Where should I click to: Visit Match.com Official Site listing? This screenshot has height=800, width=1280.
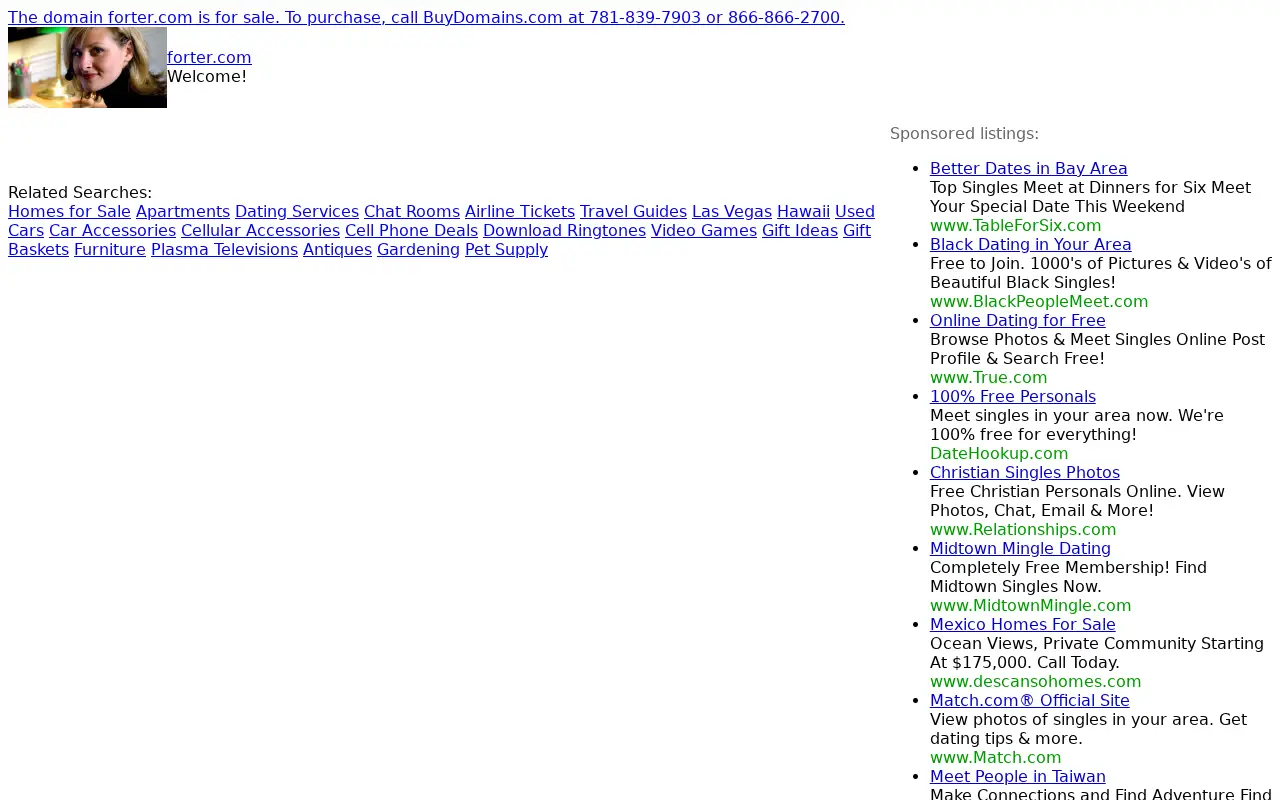(1030, 700)
